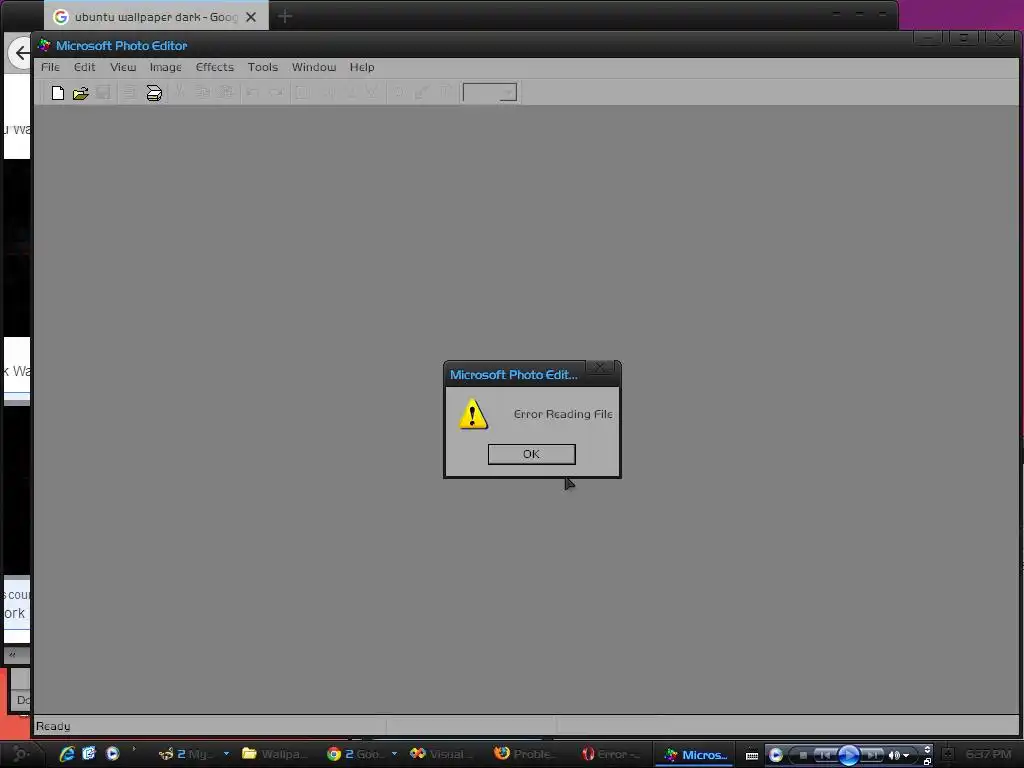Image resolution: width=1024 pixels, height=768 pixels.
Task: Click OK in the error dialog
Action: click(532, 454)
